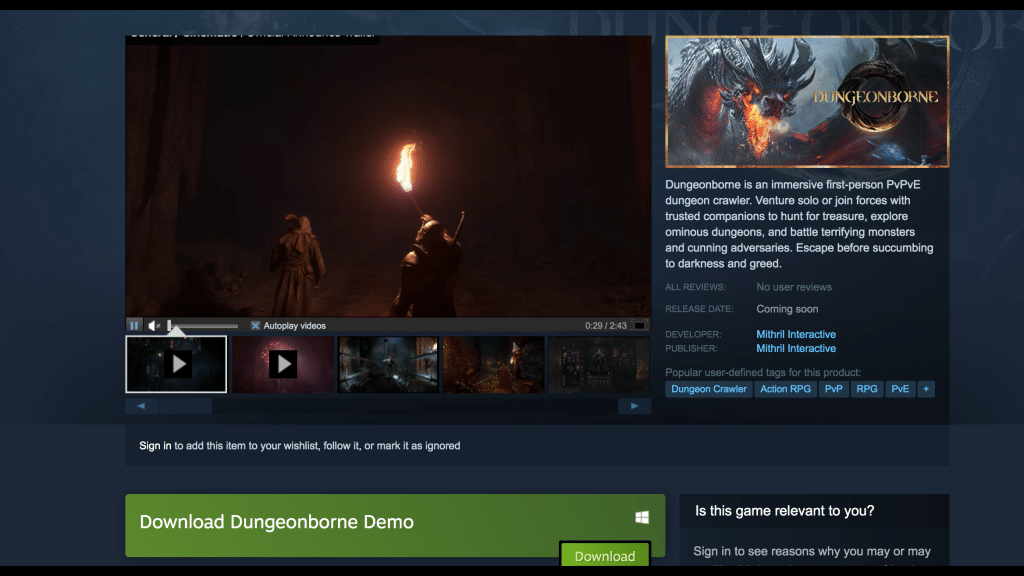
Task: Click the Sign in link
Action: coord(155,445)
